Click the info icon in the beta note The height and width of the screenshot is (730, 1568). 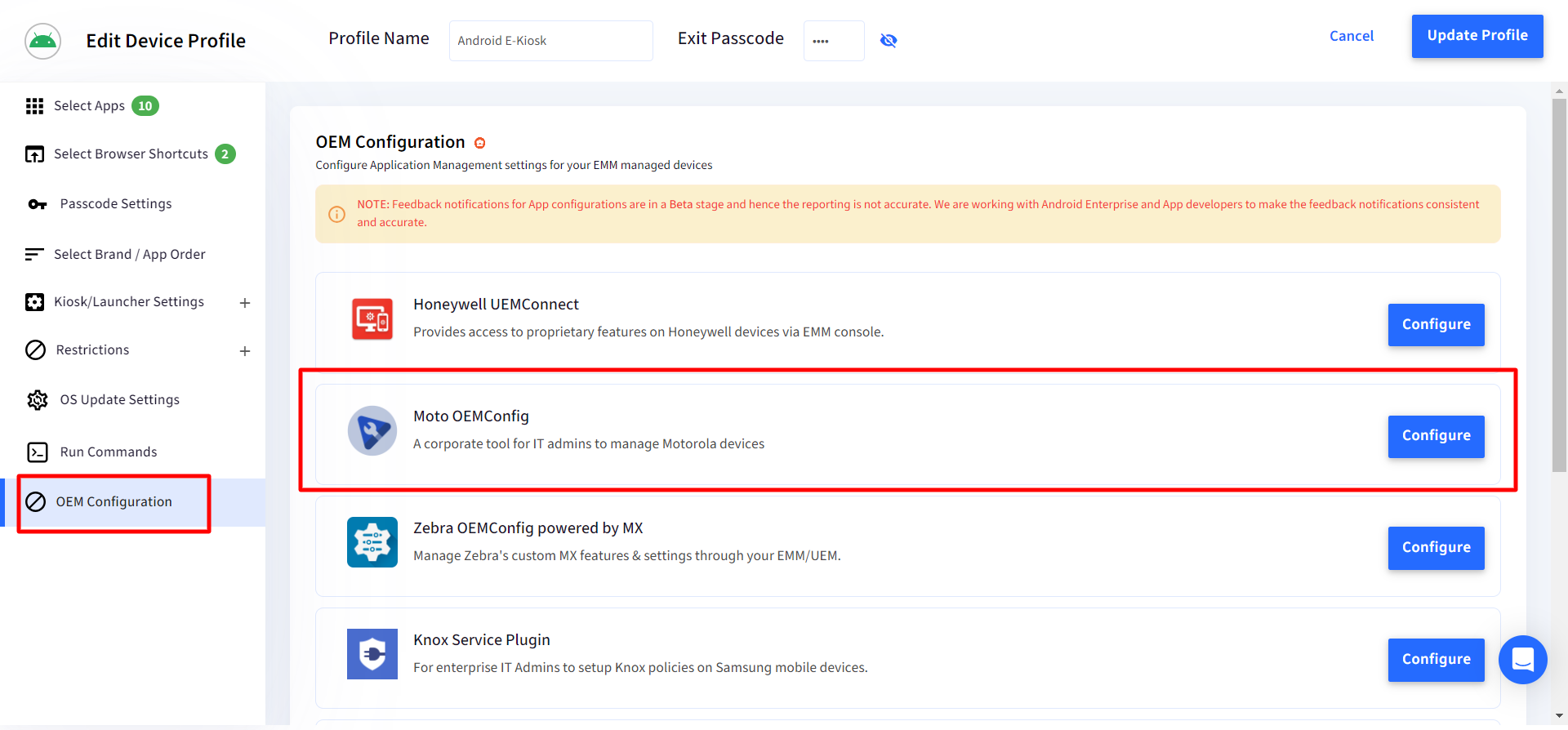pos(336,214)
